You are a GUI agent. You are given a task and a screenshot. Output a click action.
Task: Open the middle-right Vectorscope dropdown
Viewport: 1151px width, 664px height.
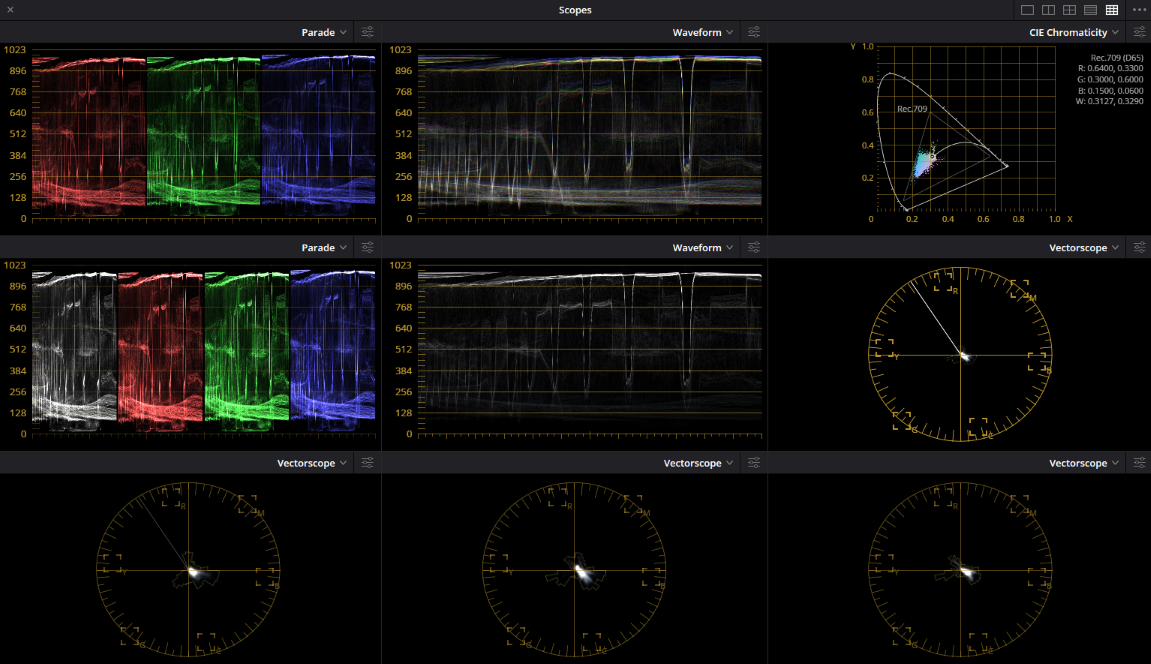click(1083, 247)
